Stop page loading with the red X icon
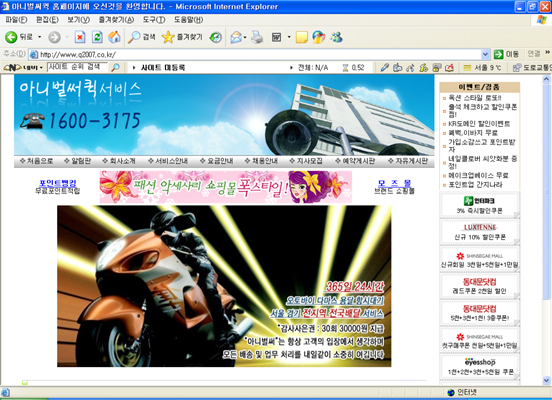 (80, 37)
